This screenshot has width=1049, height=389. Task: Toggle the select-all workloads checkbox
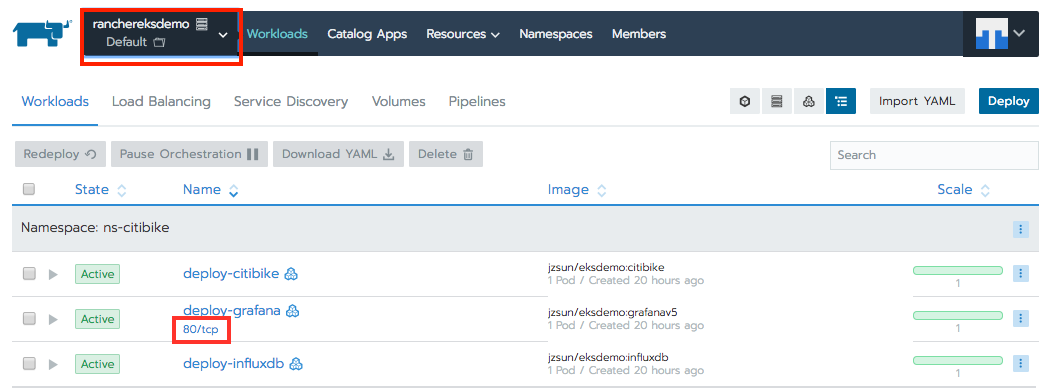coord(29,189)
